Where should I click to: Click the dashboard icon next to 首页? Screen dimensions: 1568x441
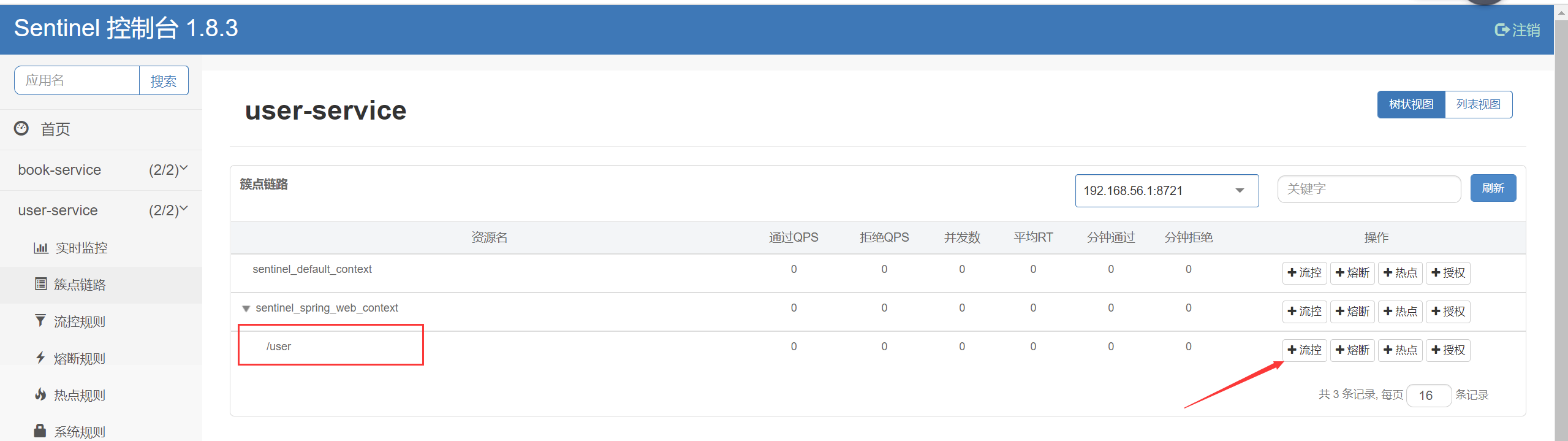click(21, 128)
